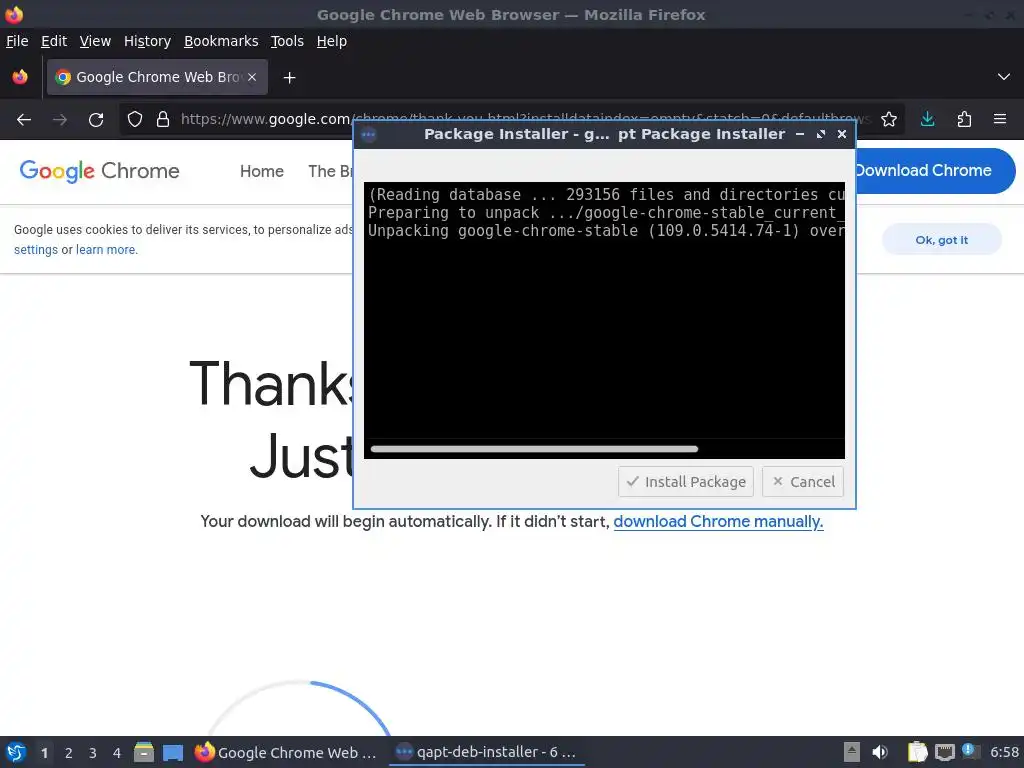Reload the page in Firefox
The image size is (1024, 768).
coord(96,120)
